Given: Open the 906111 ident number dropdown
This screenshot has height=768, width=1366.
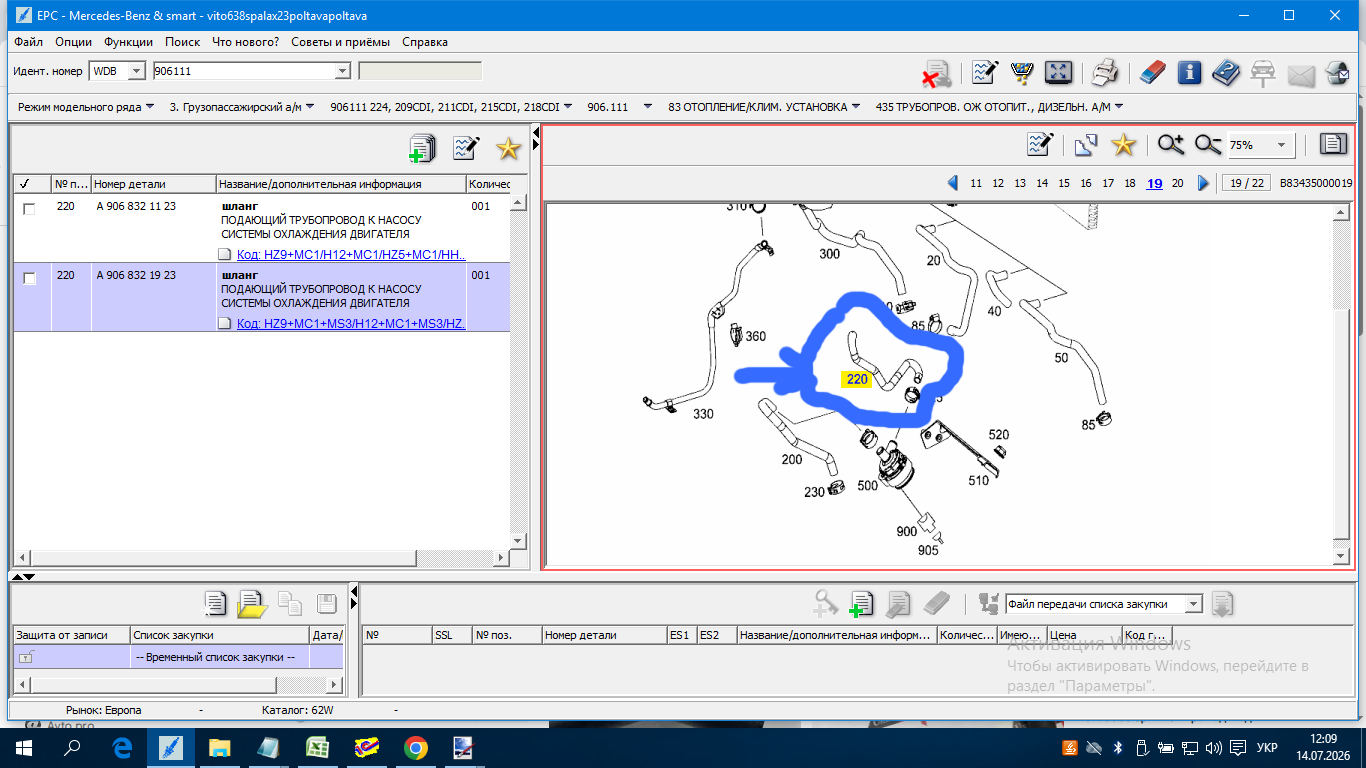Looking at the screenshot, I should tap(342, 71).
